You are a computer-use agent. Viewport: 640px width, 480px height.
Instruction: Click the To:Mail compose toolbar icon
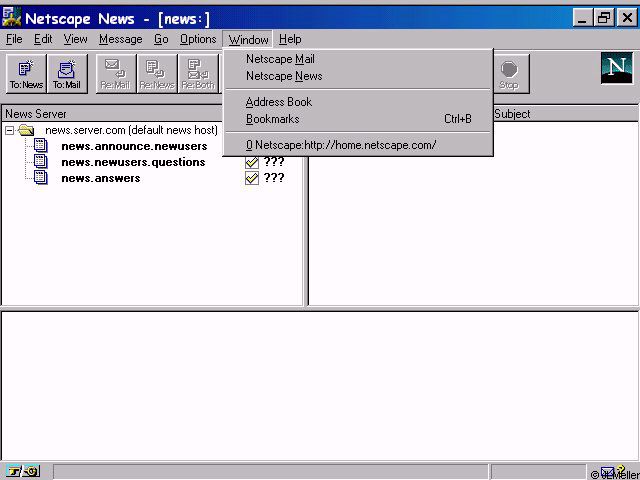point(67,74)
